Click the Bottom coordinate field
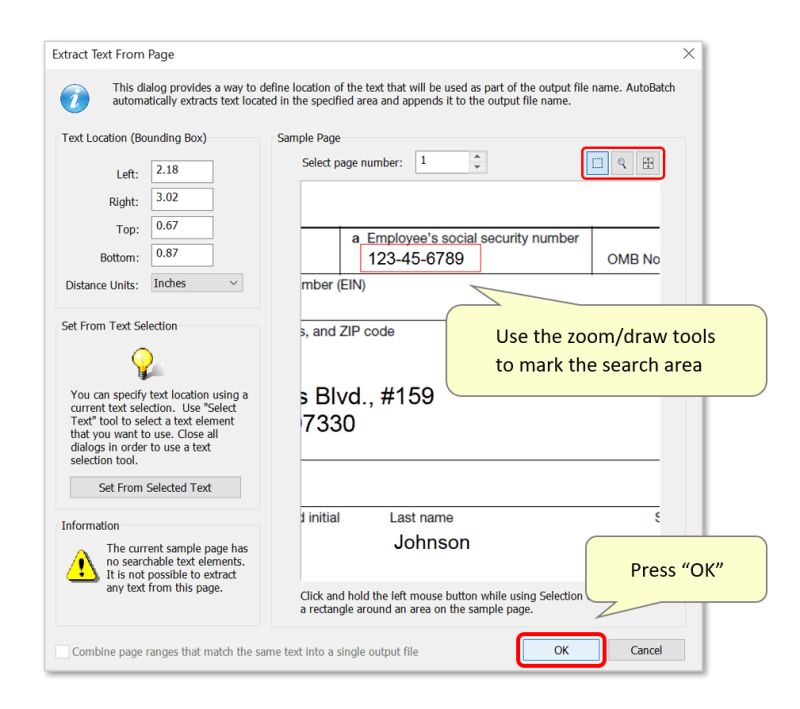 coord(182,255)
